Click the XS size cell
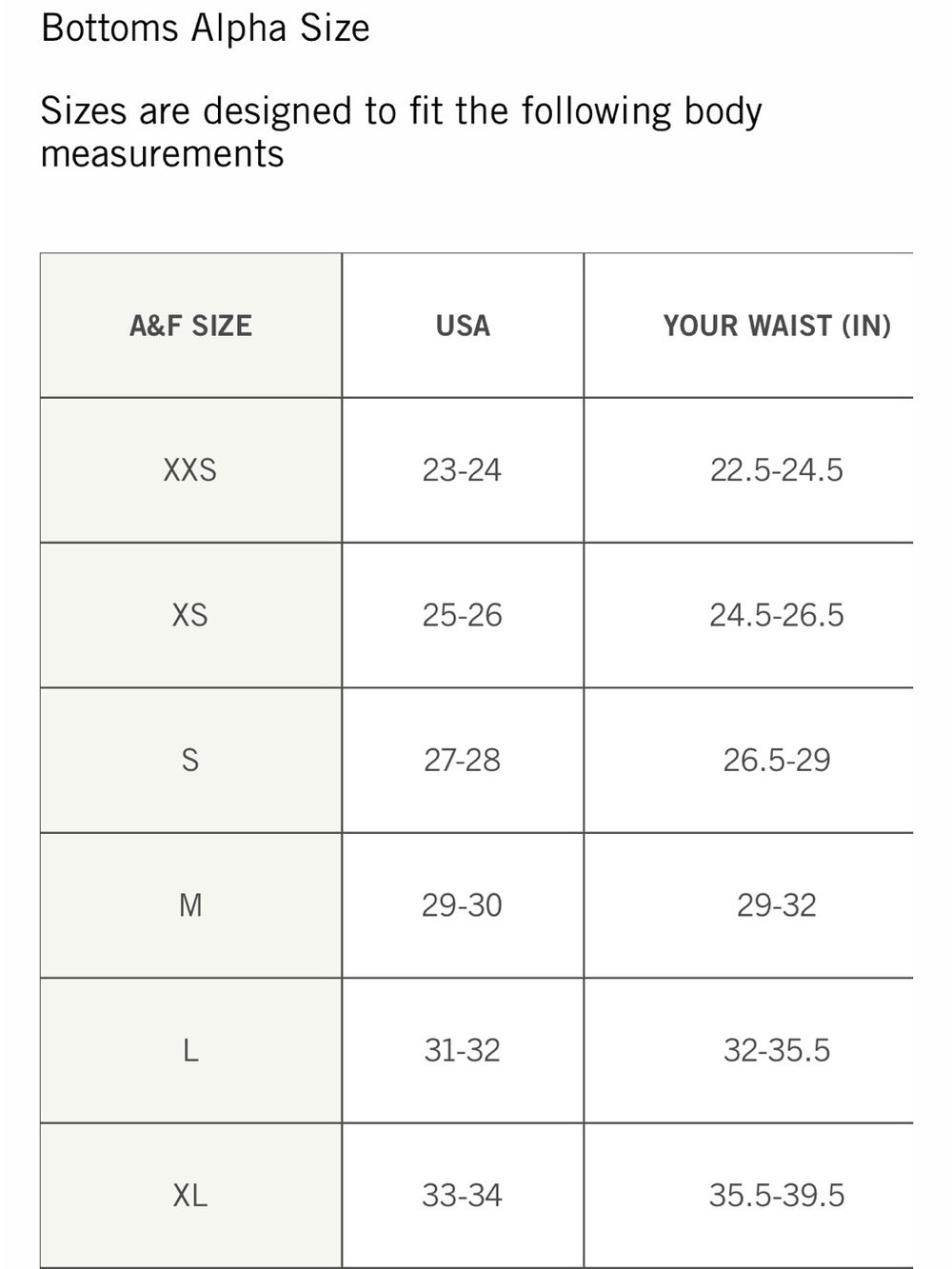 [x=190, y=615]
